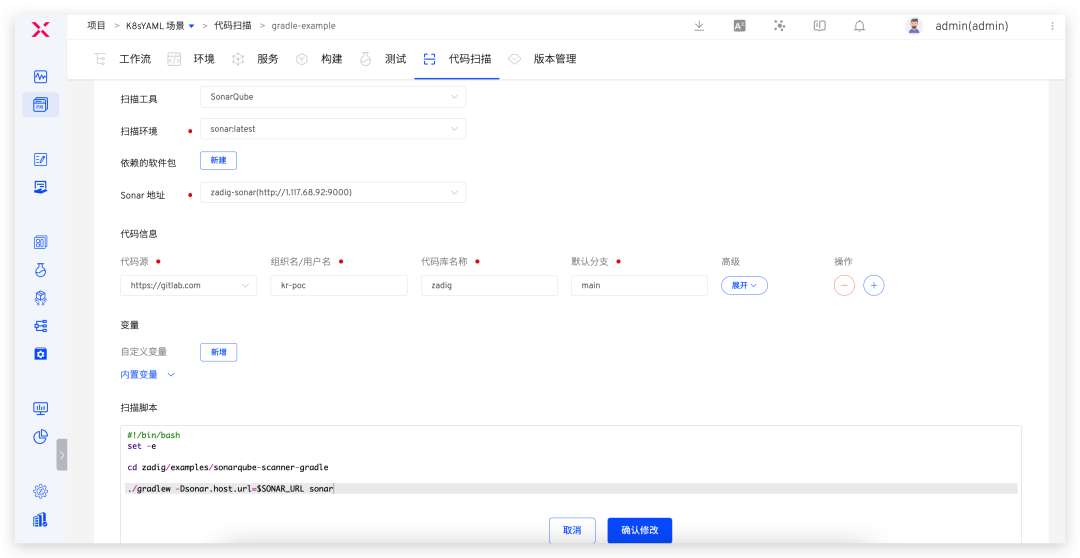
Task: Select the highlighted projects sidebar icon
Action: point(41,105)
